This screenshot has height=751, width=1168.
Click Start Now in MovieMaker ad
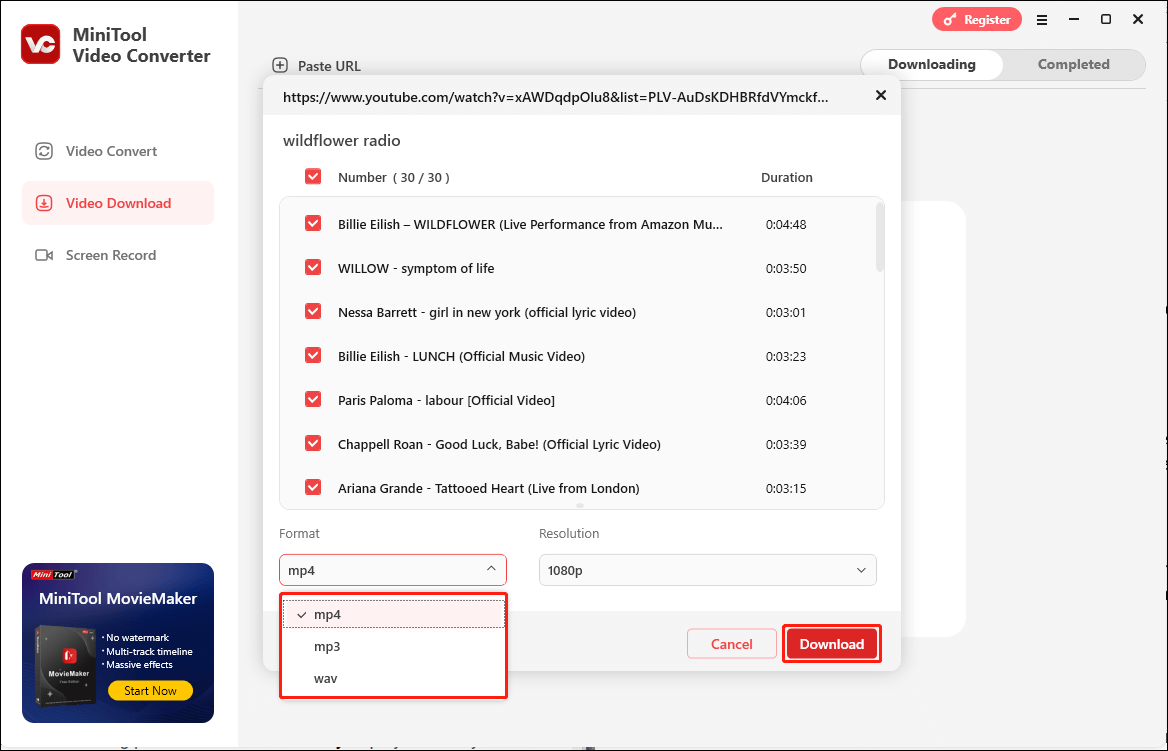click(150, 691)
